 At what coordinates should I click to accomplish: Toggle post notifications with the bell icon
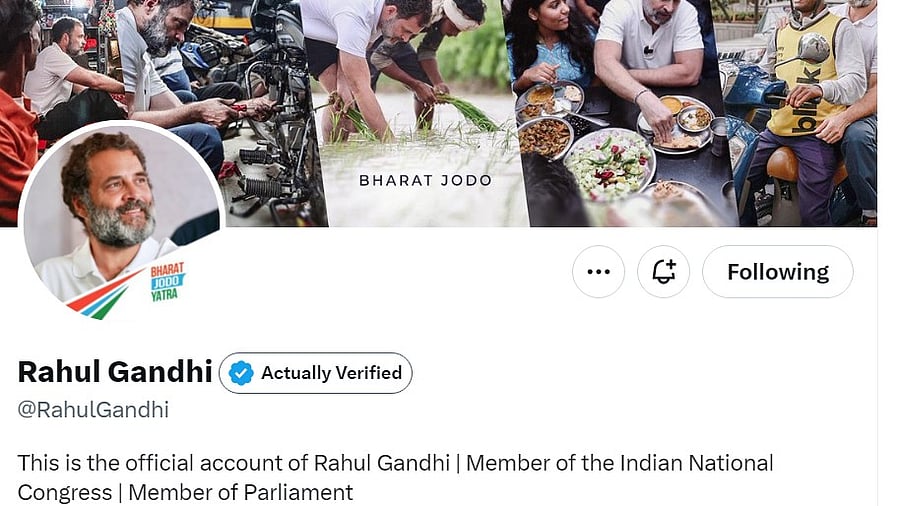pyautogui.click(x=664, y=272)
